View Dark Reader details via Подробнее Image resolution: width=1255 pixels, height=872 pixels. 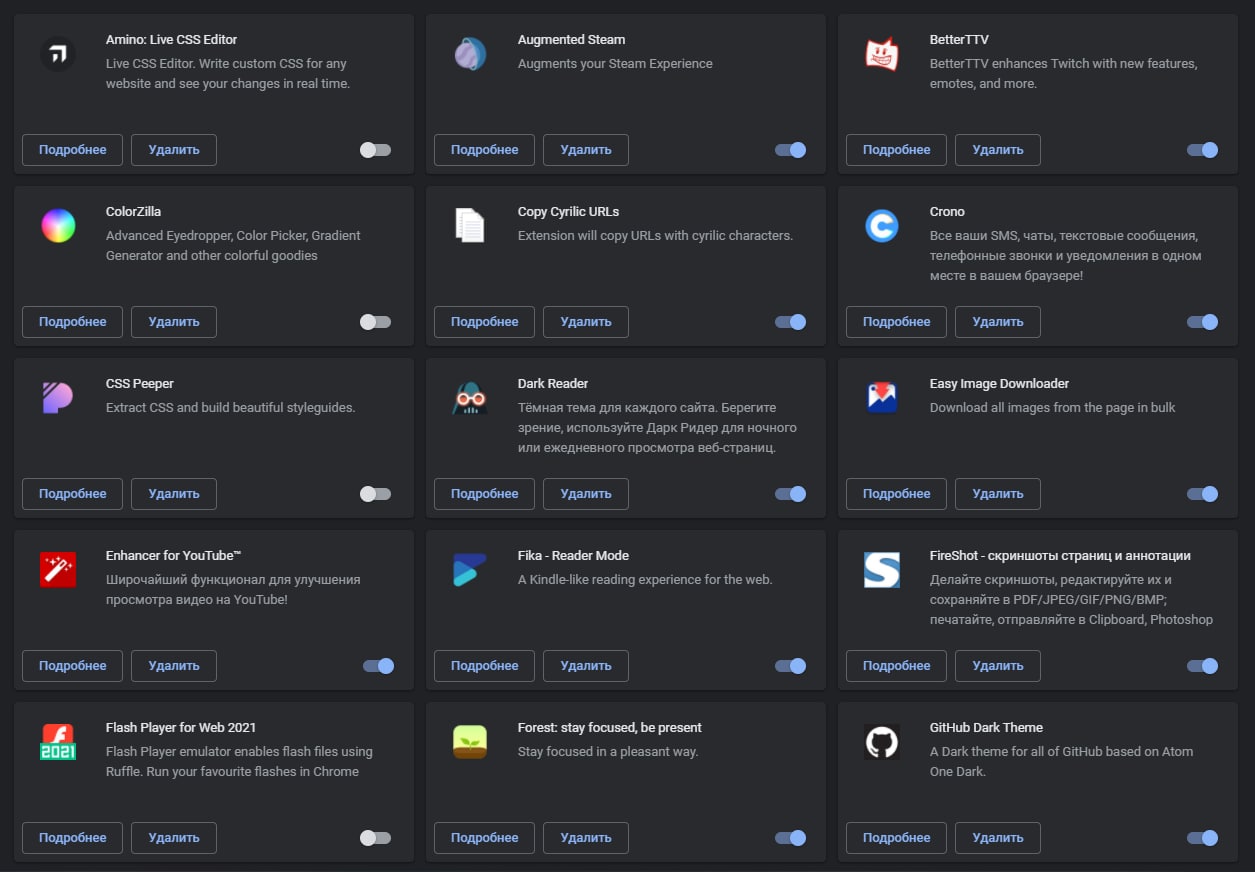pos(484,494)
